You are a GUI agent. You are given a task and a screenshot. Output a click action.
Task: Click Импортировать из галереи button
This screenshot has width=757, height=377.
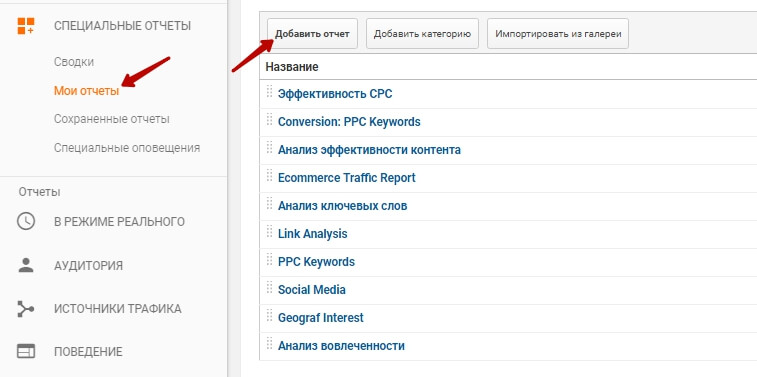(558, 34)
